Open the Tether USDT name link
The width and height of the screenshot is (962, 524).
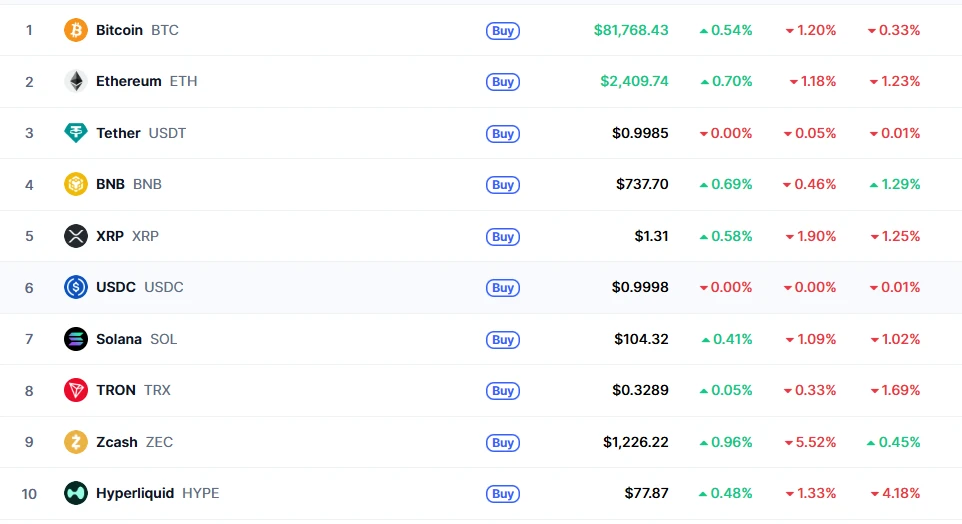(x=141, y=133)
